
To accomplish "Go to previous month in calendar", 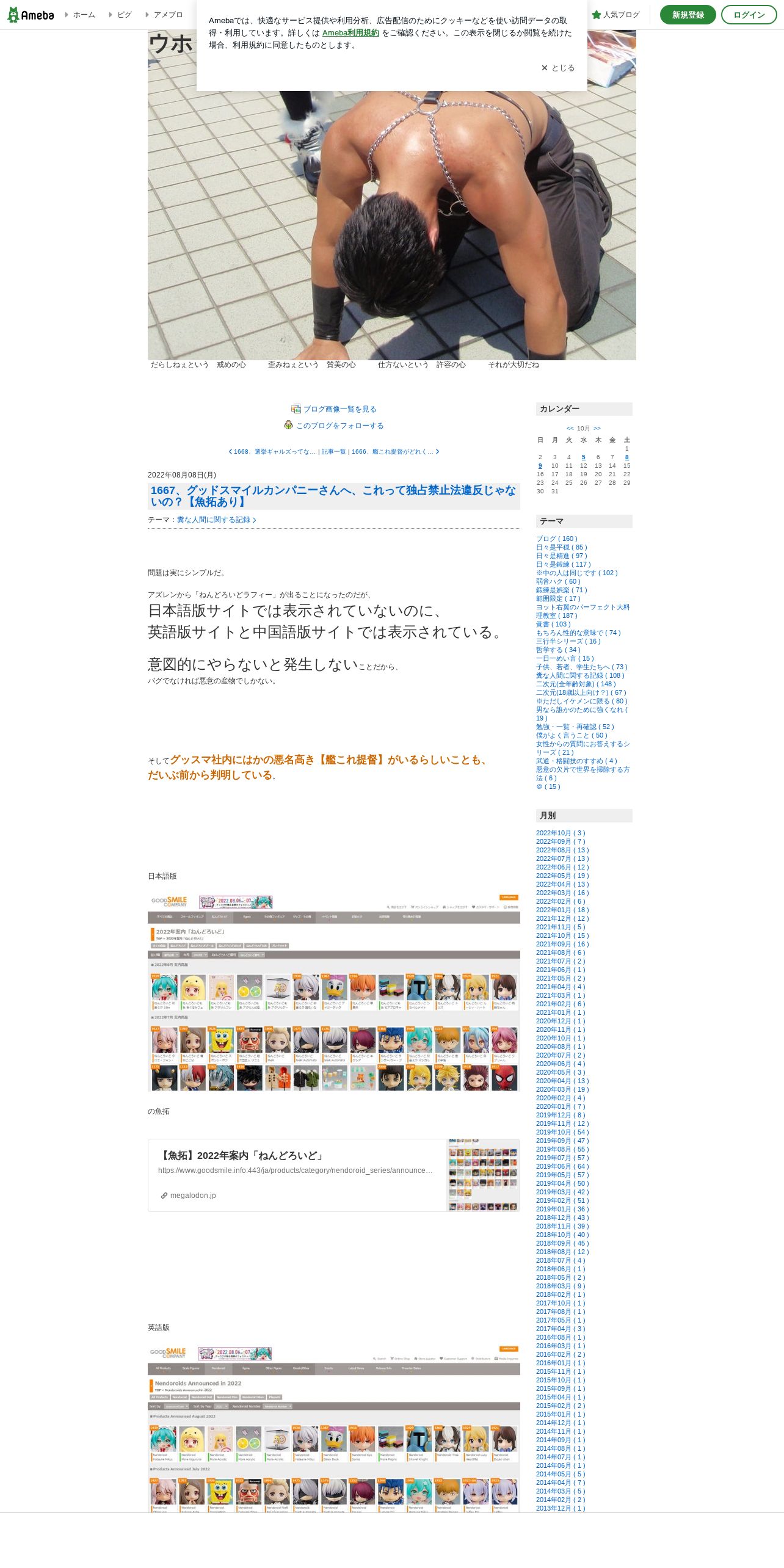I will click(570, 428).
